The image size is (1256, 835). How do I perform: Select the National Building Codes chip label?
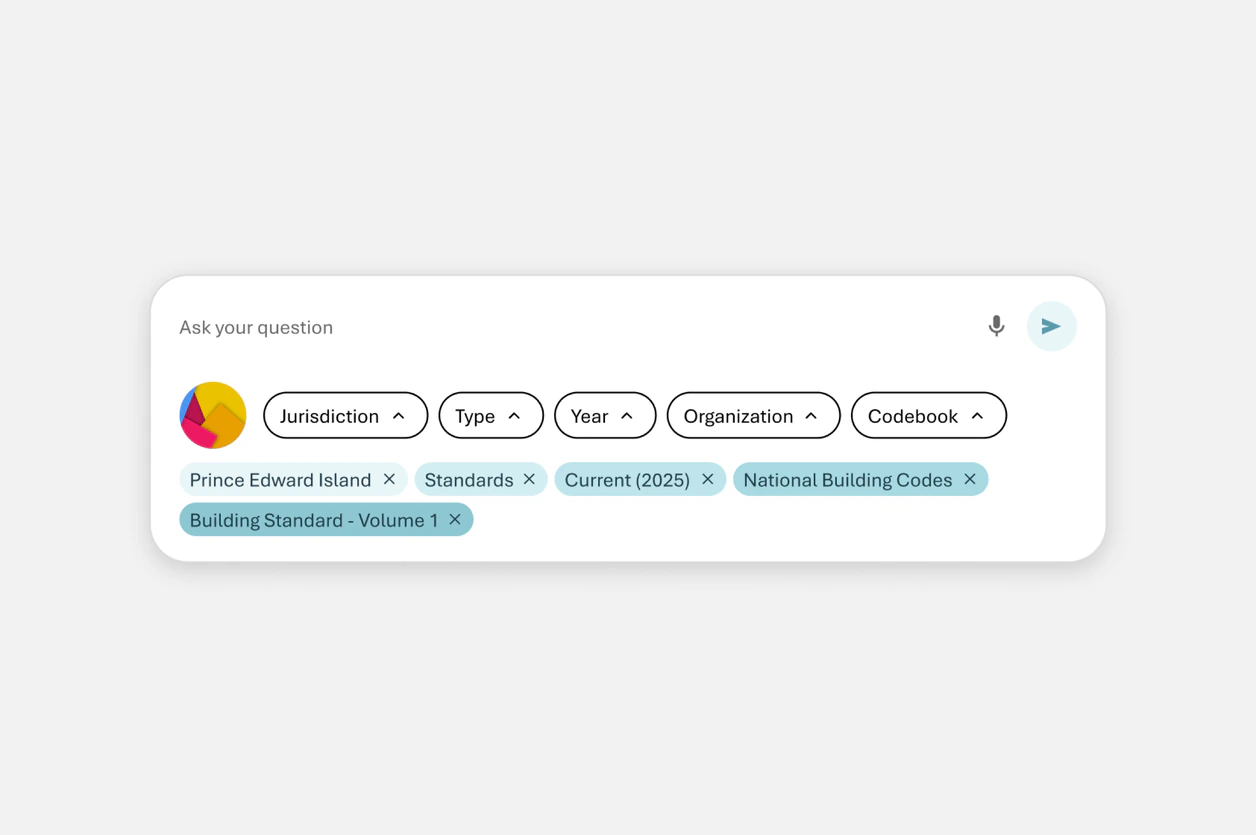(x=847, y=480)
